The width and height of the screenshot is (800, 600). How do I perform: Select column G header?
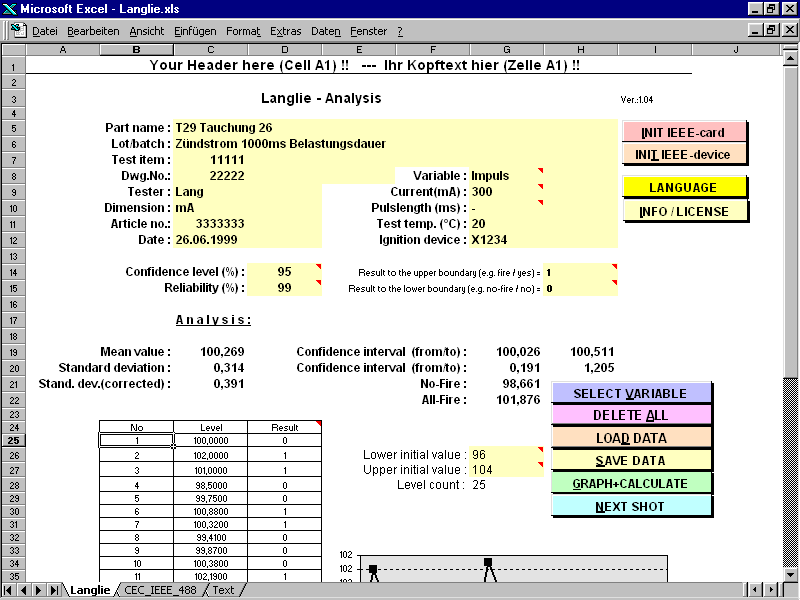pos(507,49)
